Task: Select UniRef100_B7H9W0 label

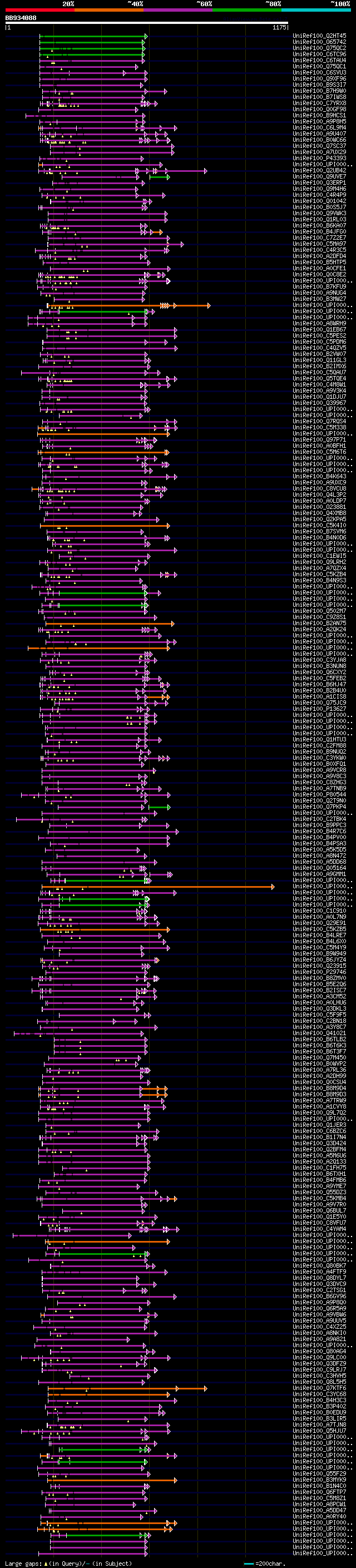Action: (319, 91)
